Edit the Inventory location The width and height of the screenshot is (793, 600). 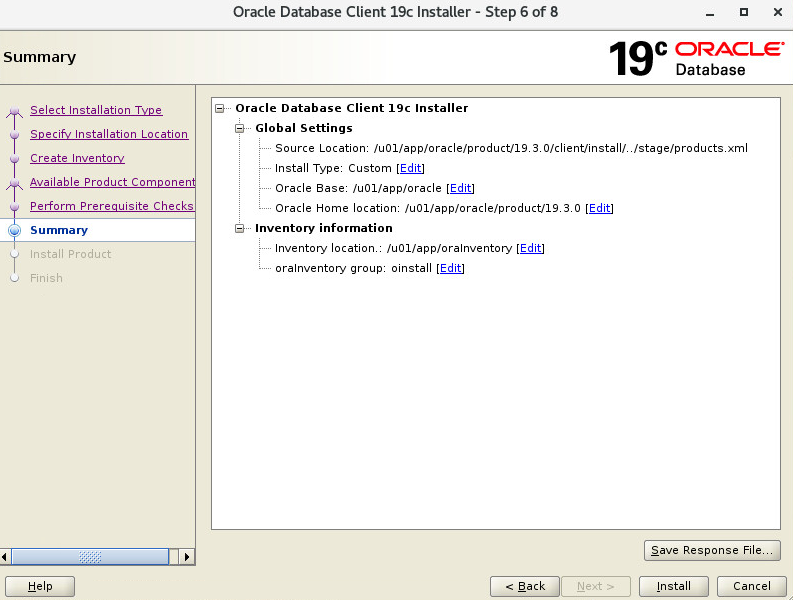531,248
